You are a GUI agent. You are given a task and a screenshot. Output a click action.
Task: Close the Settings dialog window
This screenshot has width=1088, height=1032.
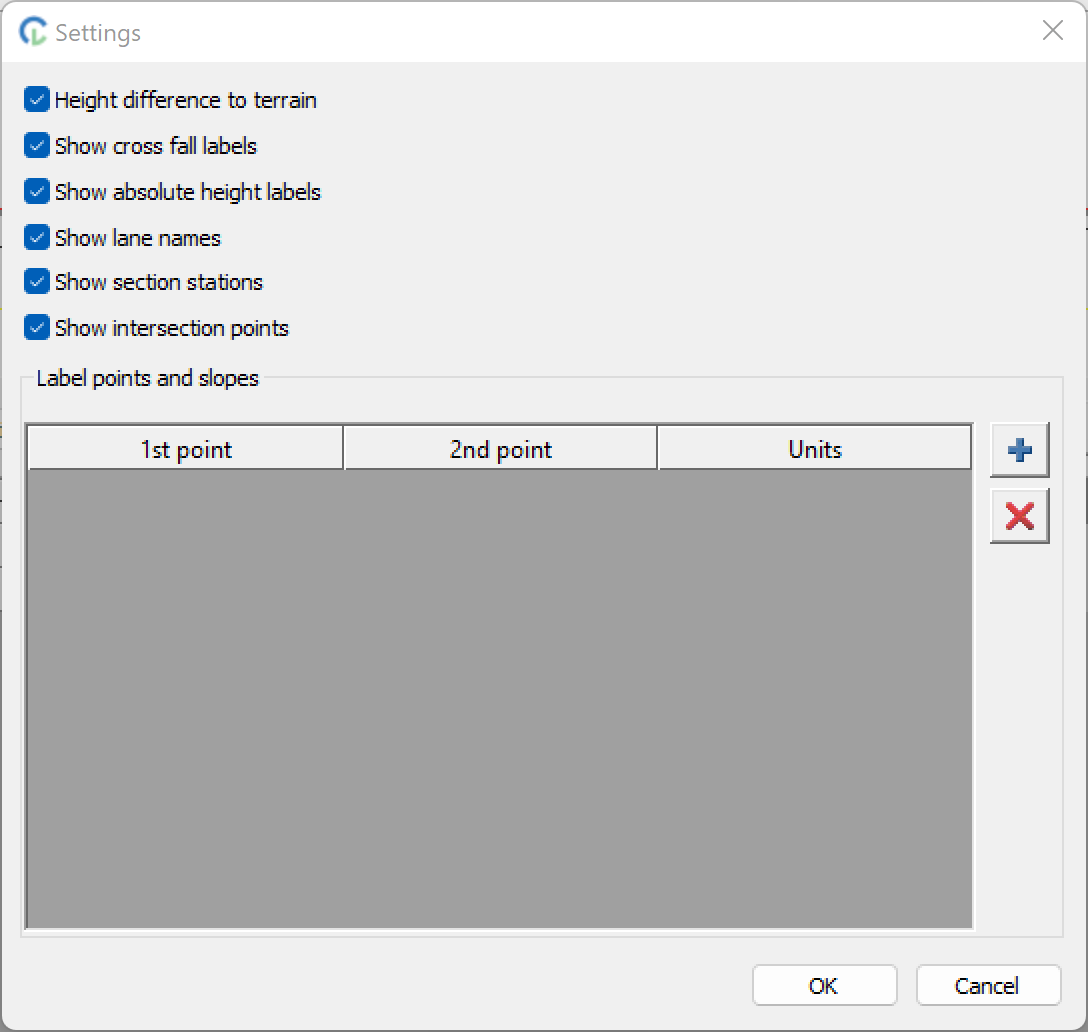(1052, 31)
